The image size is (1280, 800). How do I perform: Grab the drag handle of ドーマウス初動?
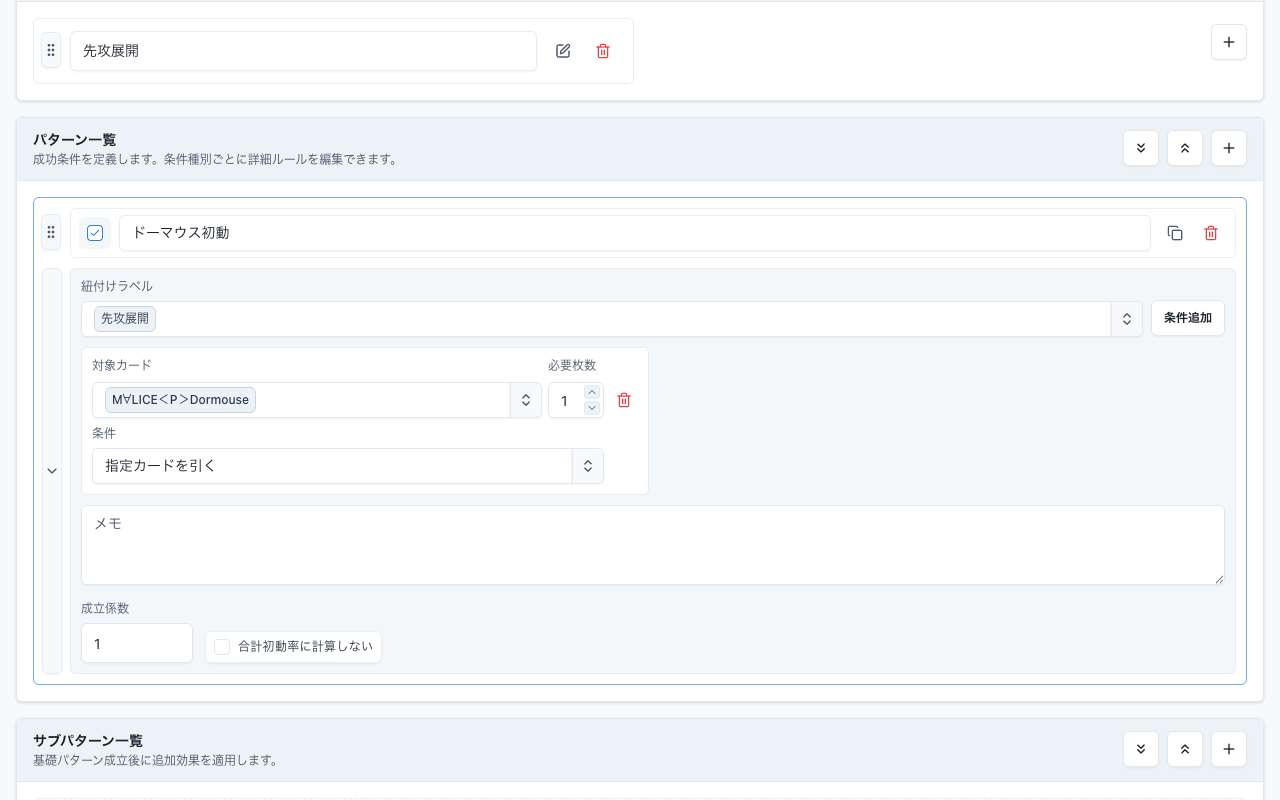pyautogui.click(x=51, y=232)
